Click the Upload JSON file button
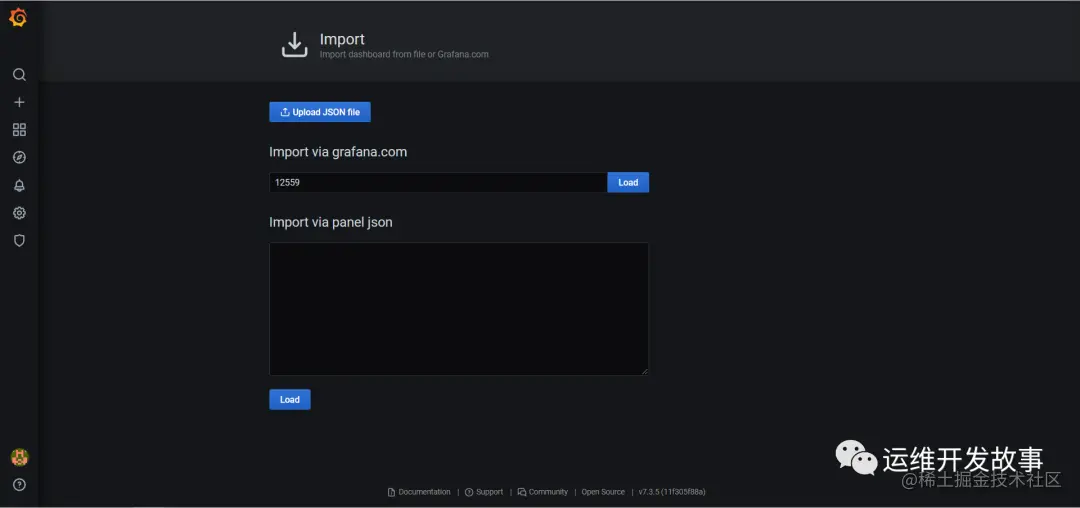The image size is (1080, 508). (x=320, y=112)
